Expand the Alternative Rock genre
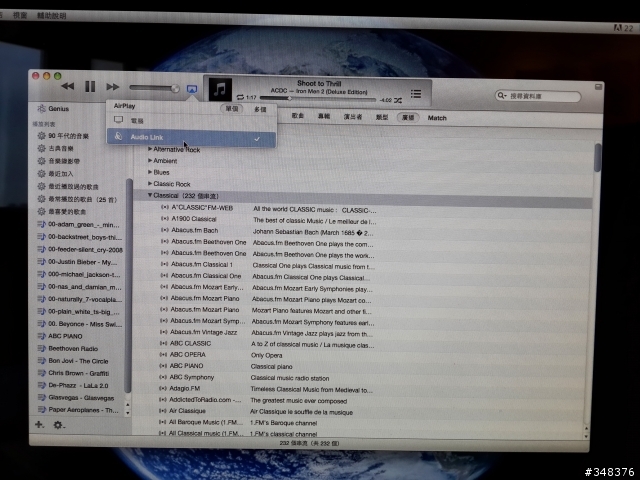This screenshot has width=640, height=480. pos(150,149)
